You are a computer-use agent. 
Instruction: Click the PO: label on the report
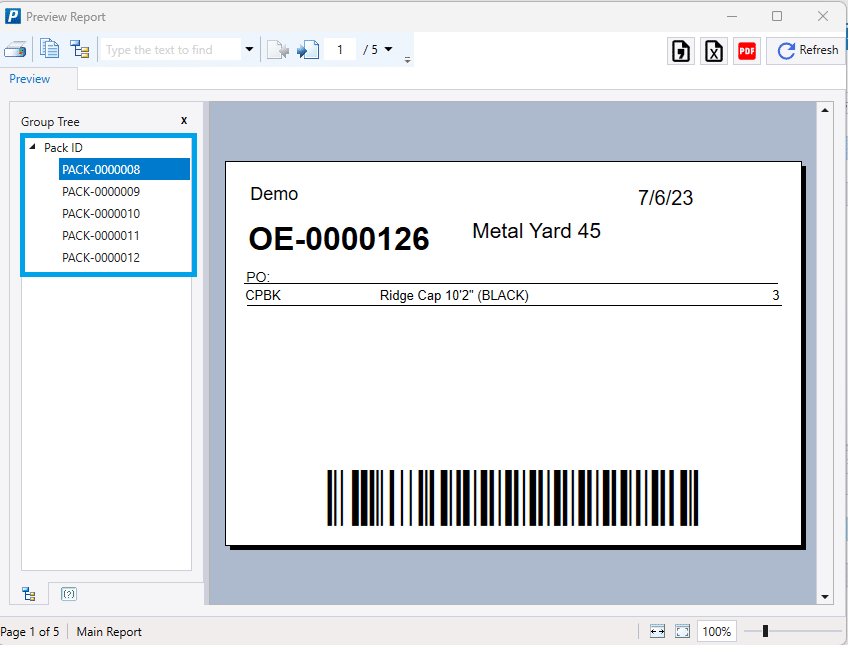(x=258, y=277)
